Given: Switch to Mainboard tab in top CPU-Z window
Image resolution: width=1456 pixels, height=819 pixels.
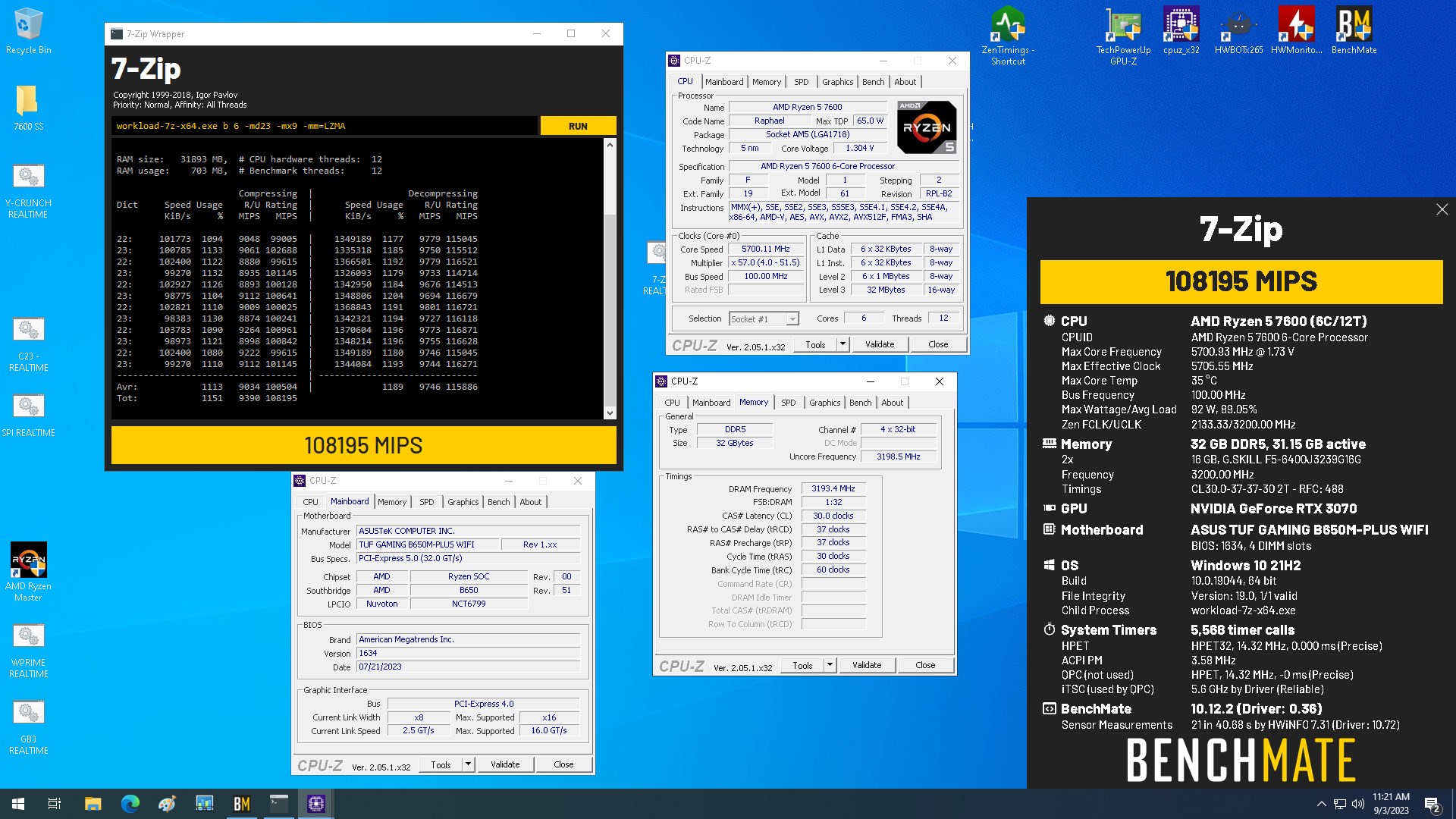Looking at the screenshot, I should pyautogui.click(x=724, y=82).
